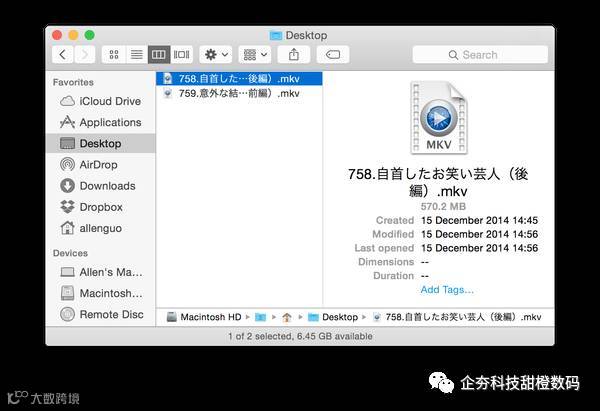Viewport: 600px width, 411px height.
Task: Close the Finder window with red button
Action: [x=57, y=35]
